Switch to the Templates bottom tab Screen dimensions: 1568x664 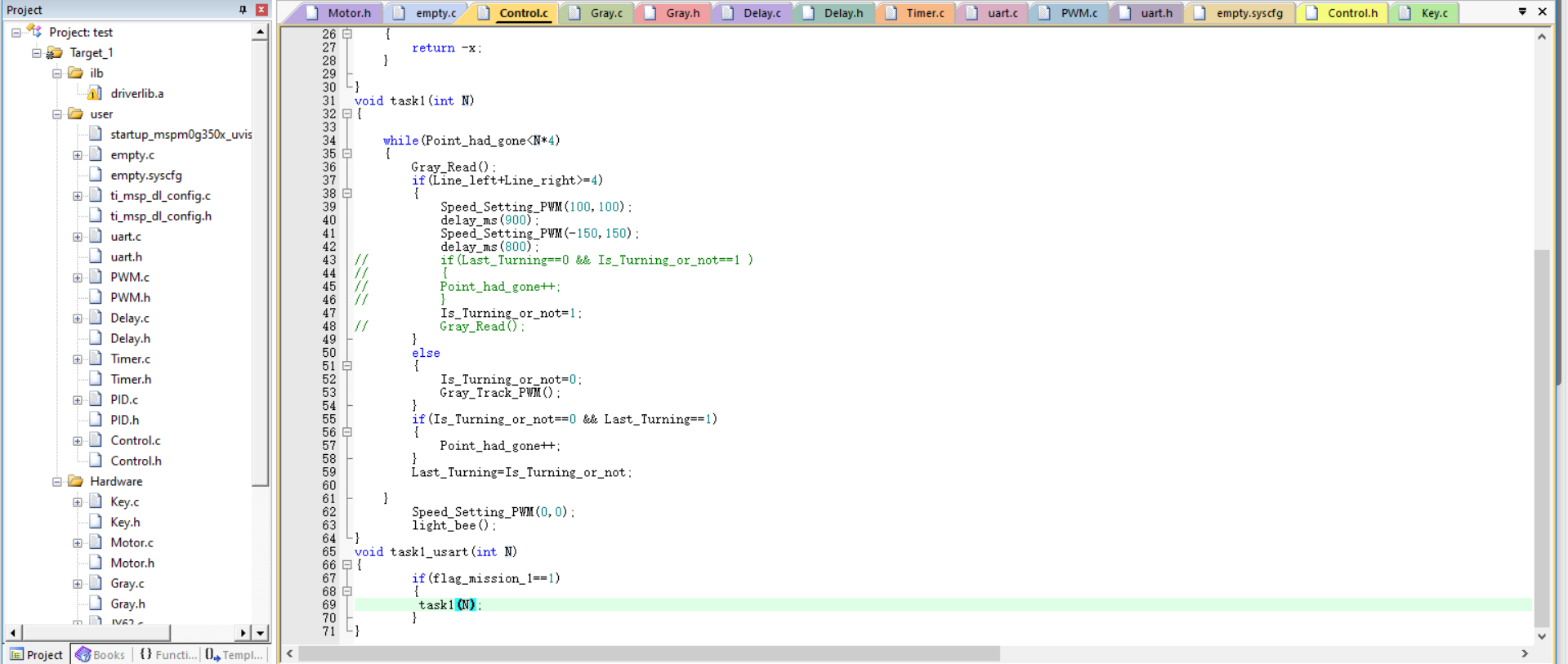point(235,655)
